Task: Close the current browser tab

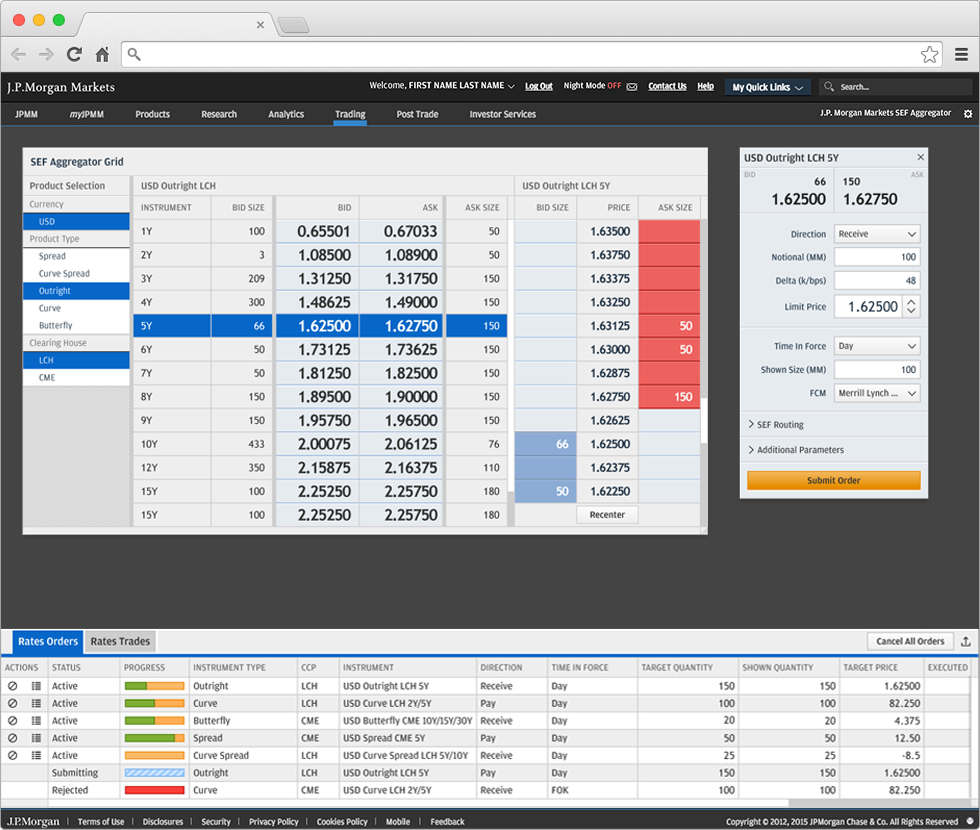Action: click(x=260, y=25)
